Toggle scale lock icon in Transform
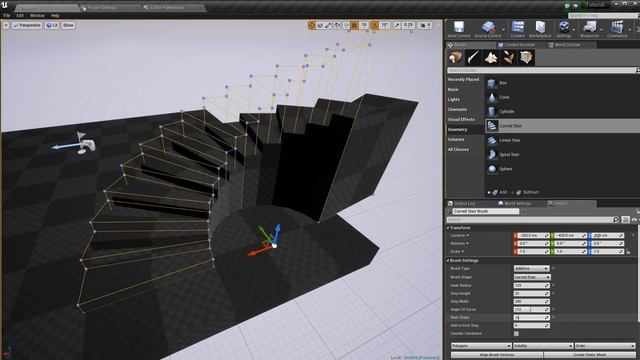This screenshot has height=360, width=640. [628, 252]
